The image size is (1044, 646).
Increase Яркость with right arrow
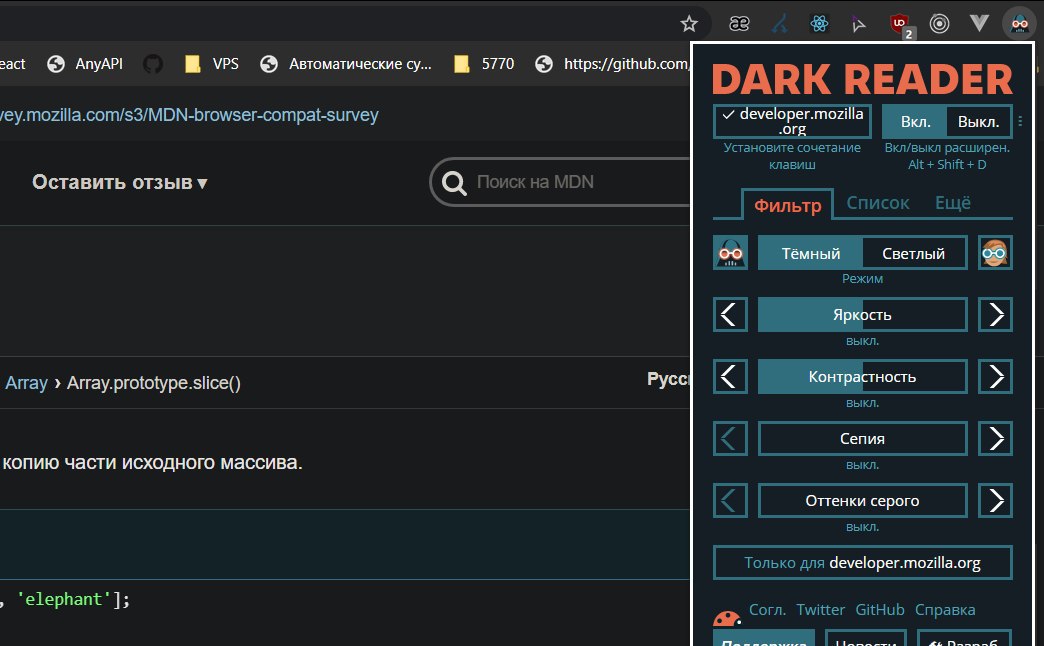click(995, 314)
